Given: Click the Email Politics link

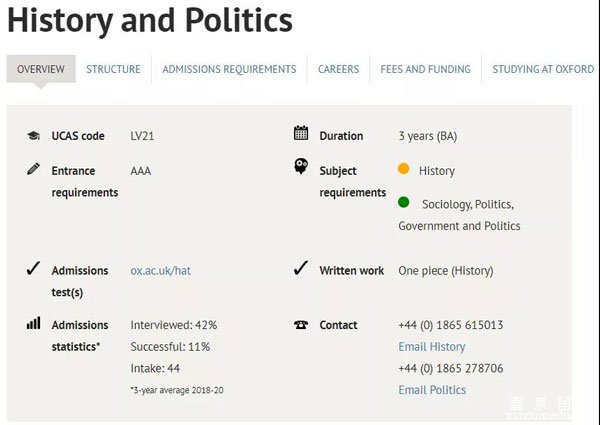Looking at the screenshot, I should coord(432,390).
